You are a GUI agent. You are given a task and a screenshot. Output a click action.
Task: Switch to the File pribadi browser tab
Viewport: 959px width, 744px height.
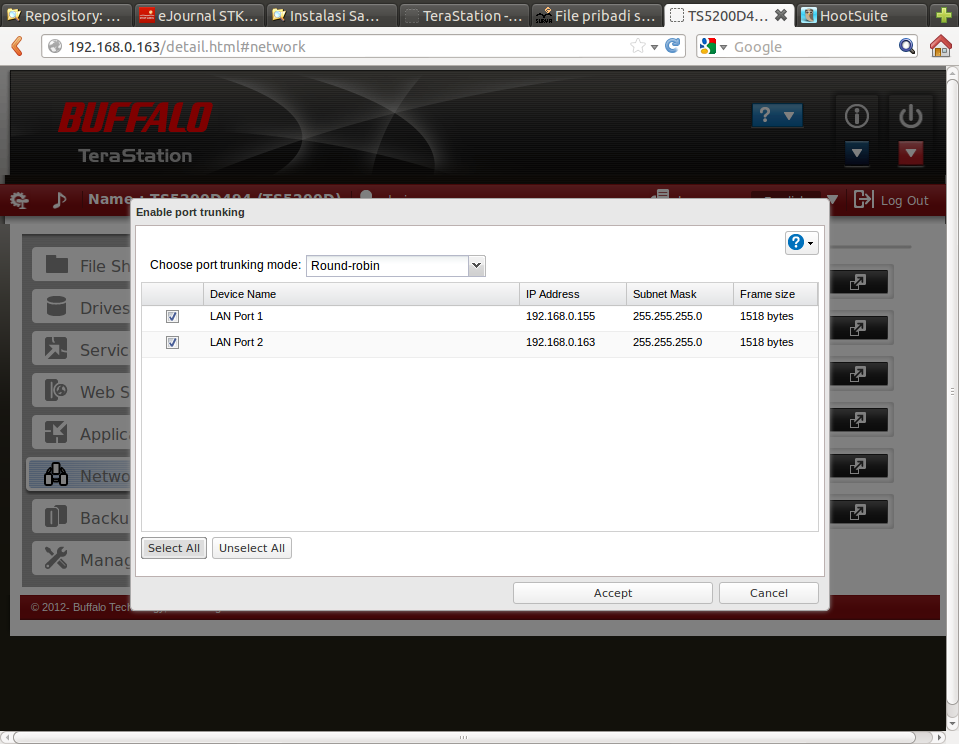[597, 15]
